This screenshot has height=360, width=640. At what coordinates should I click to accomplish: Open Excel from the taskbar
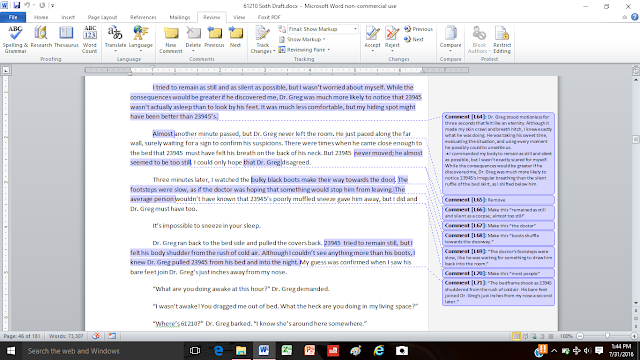(287, 351)
